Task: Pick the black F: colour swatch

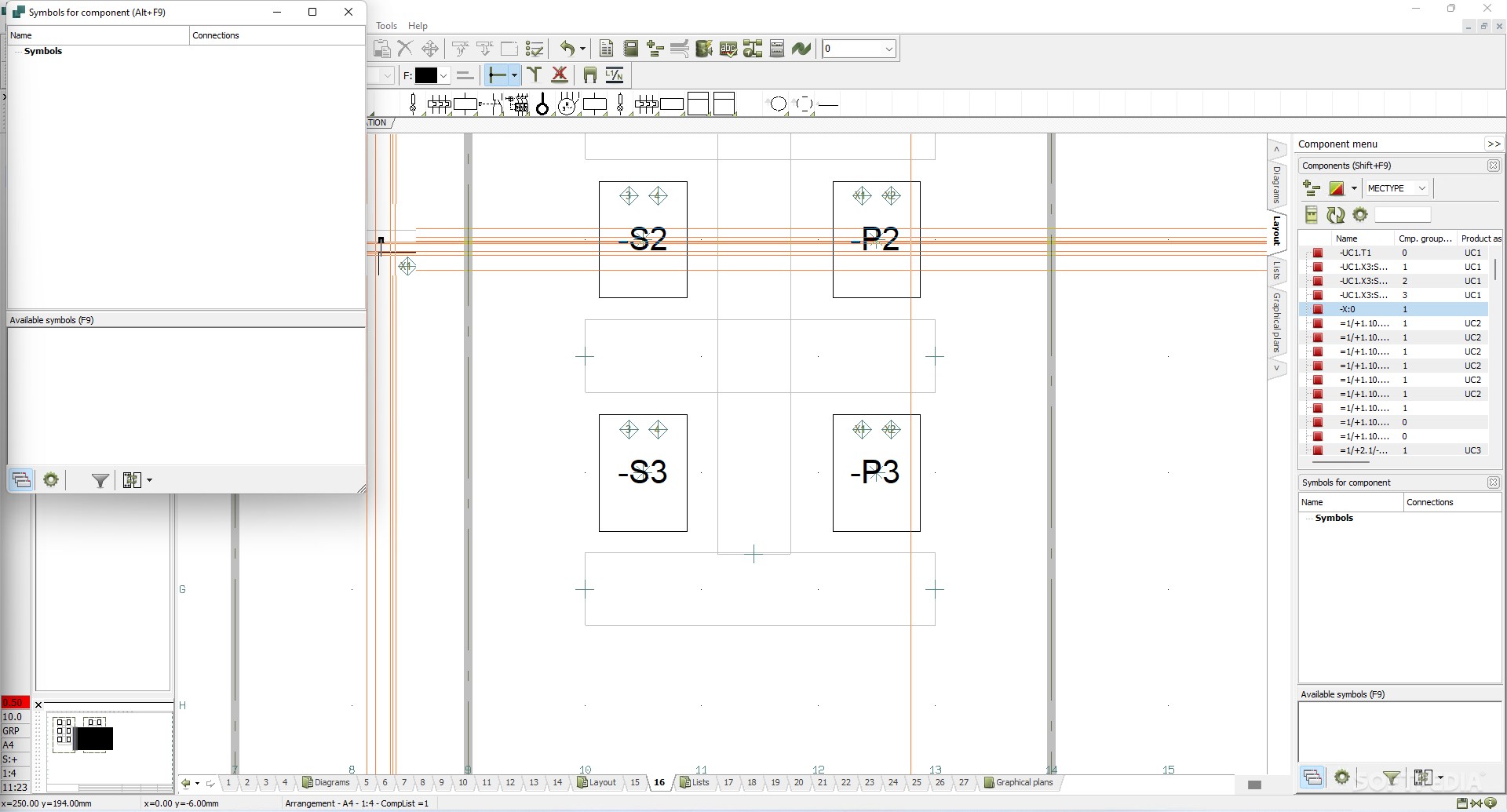Action: [x=426, y=75]
